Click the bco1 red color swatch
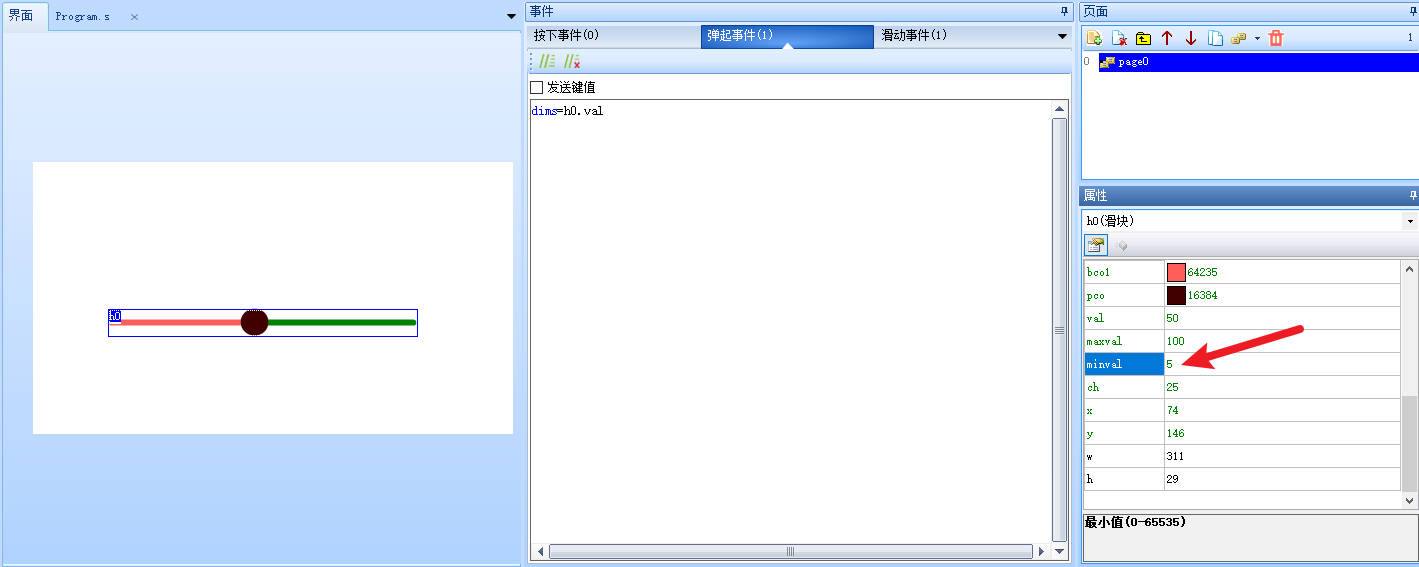This screenshot has height=567, width=1419. pyautogui.click(x=1176, y=272)
